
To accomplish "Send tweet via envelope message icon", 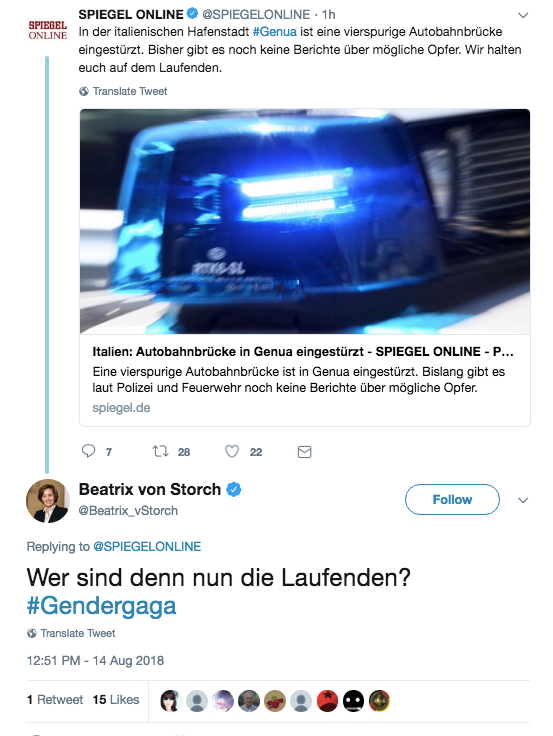I will pos(305,452).
